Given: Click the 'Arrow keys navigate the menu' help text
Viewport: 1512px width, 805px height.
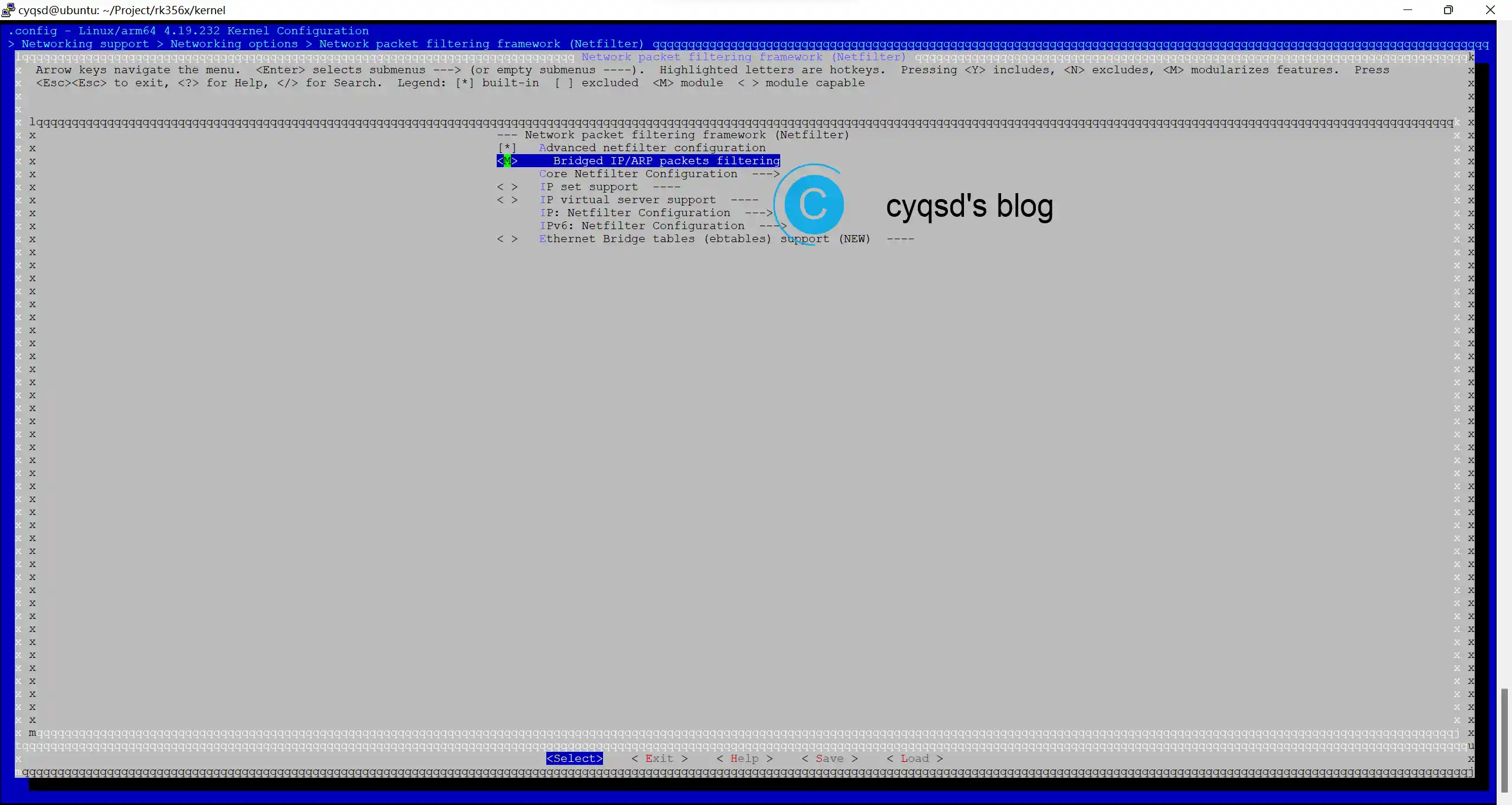Looking at the screenshot, I should pos(138,70).
